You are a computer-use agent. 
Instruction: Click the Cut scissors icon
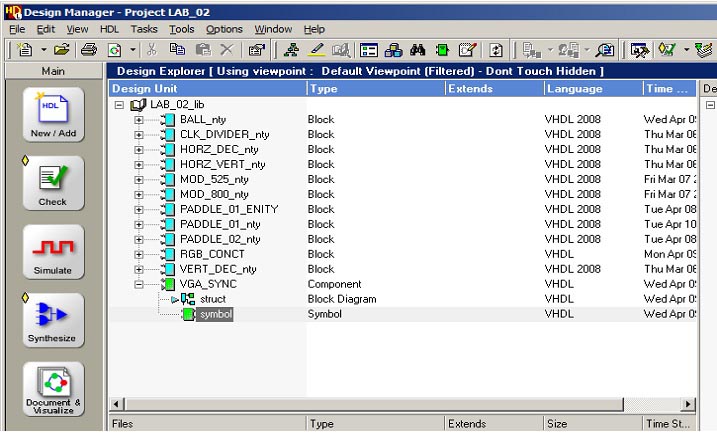(x=152, y=49)
